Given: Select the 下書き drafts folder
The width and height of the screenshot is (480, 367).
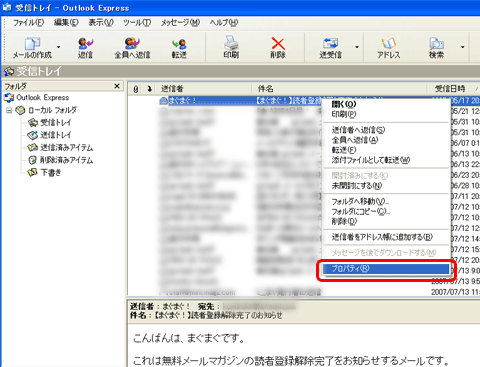Looking at the screenshot, I should 51,172.
